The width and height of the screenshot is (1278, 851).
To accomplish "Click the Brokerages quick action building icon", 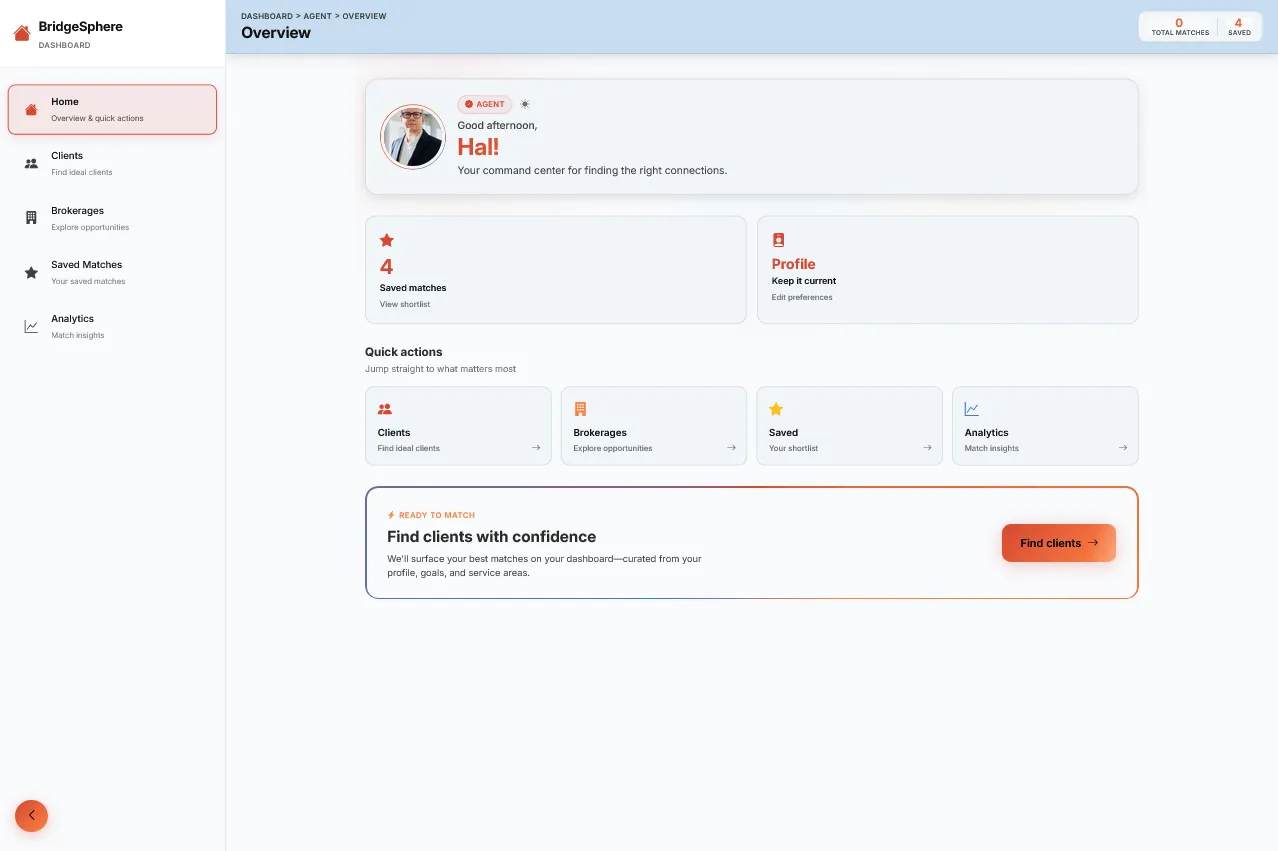I will (x=580, y=409).
